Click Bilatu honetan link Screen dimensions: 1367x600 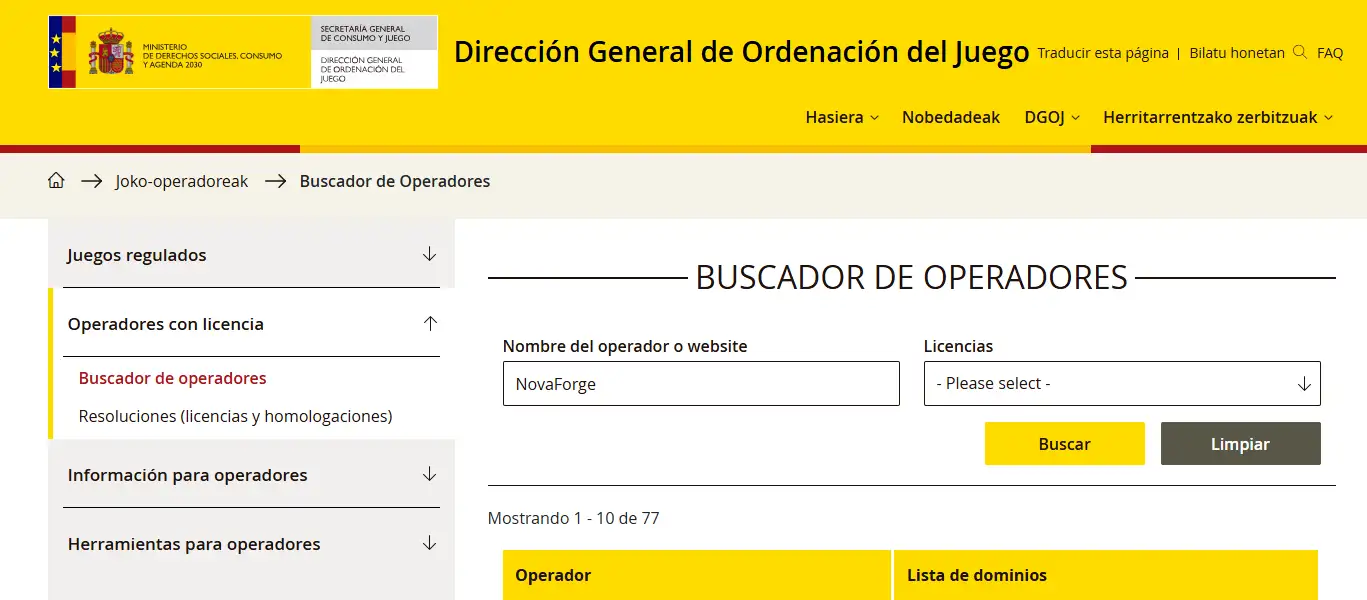point(1237,53)
